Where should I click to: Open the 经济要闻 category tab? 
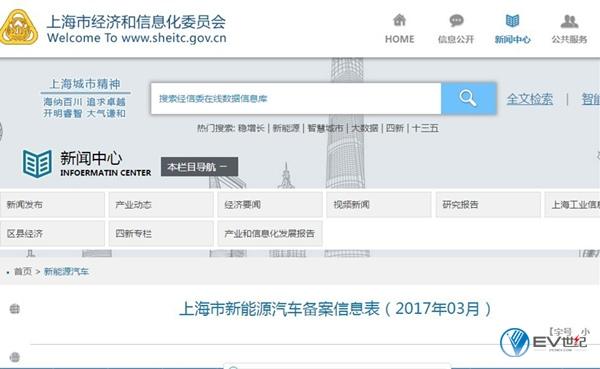tap(270, 204)
